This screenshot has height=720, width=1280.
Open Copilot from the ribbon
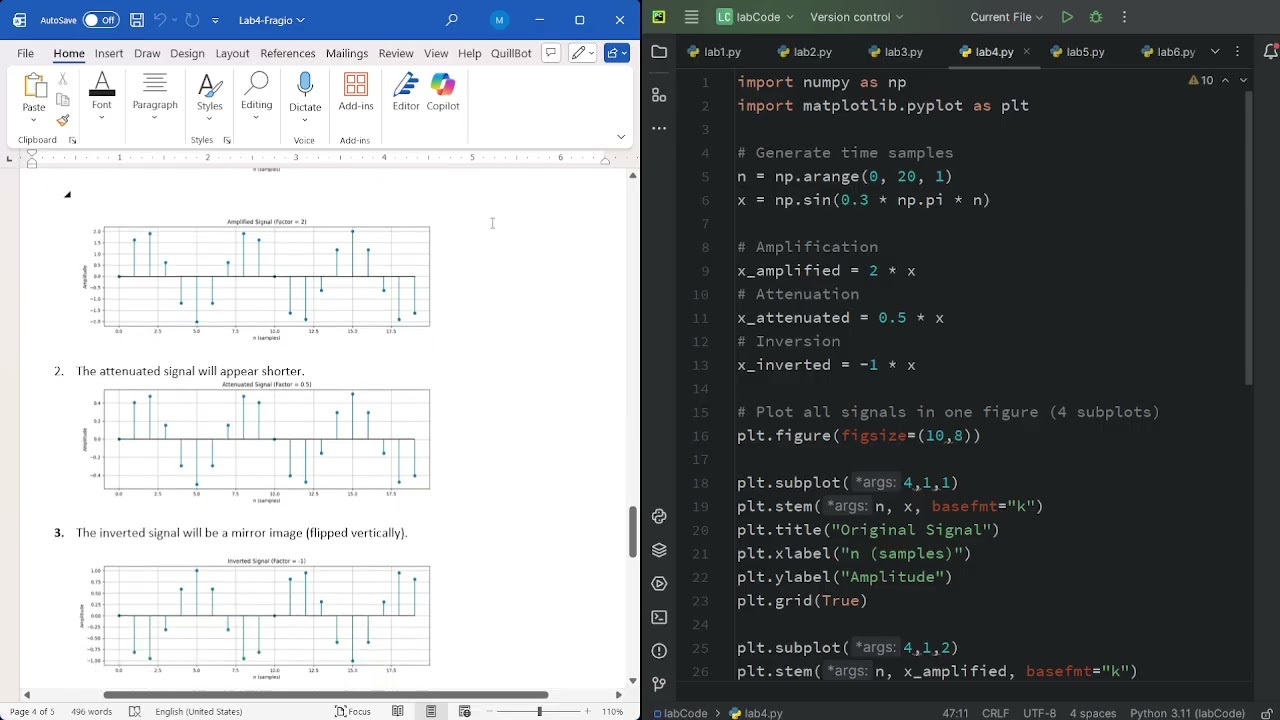(x=443, y=85)
